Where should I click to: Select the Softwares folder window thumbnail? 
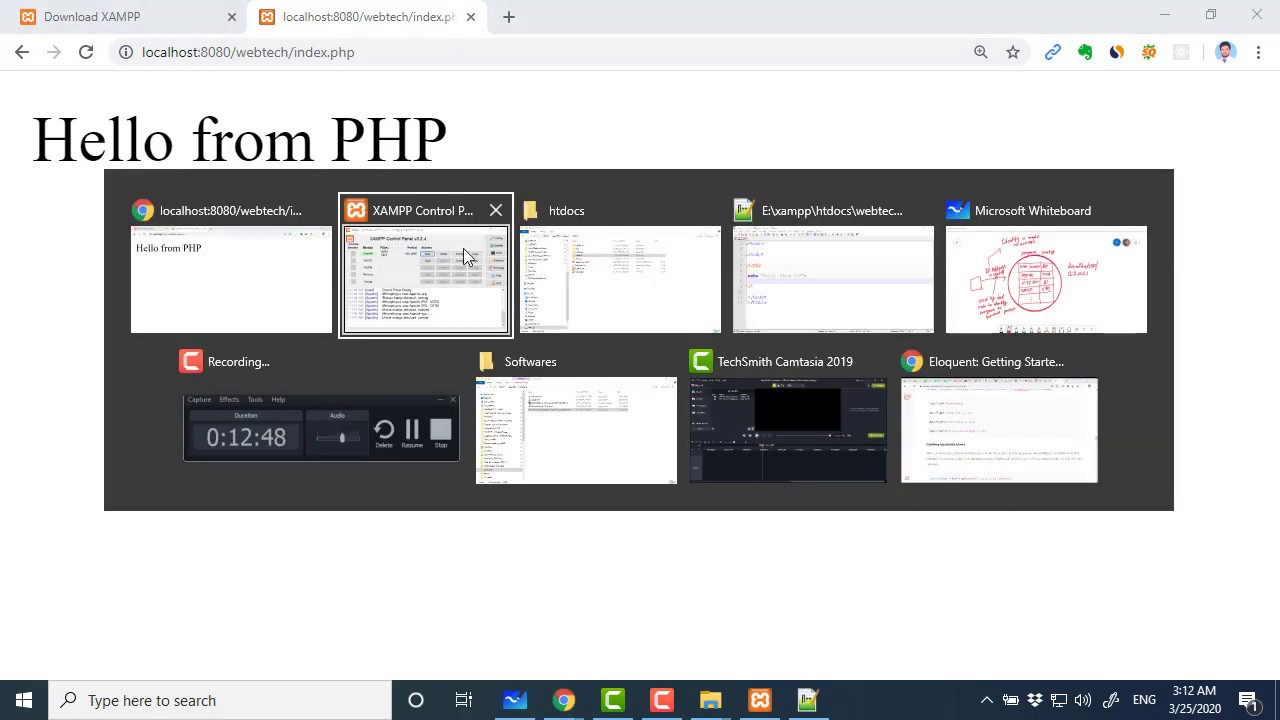coord(576,430)
